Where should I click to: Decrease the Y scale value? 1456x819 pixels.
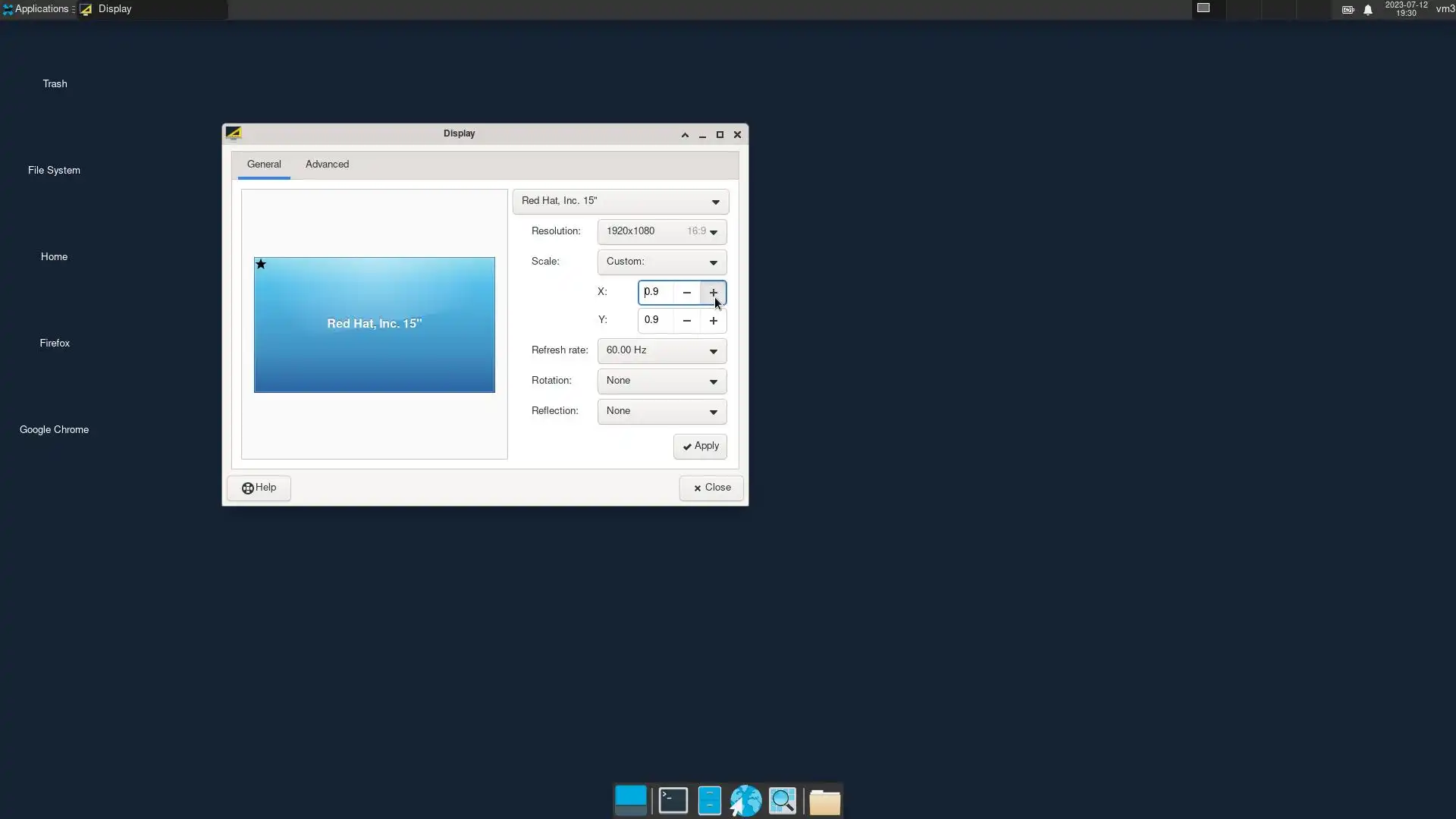coord(686,321)
